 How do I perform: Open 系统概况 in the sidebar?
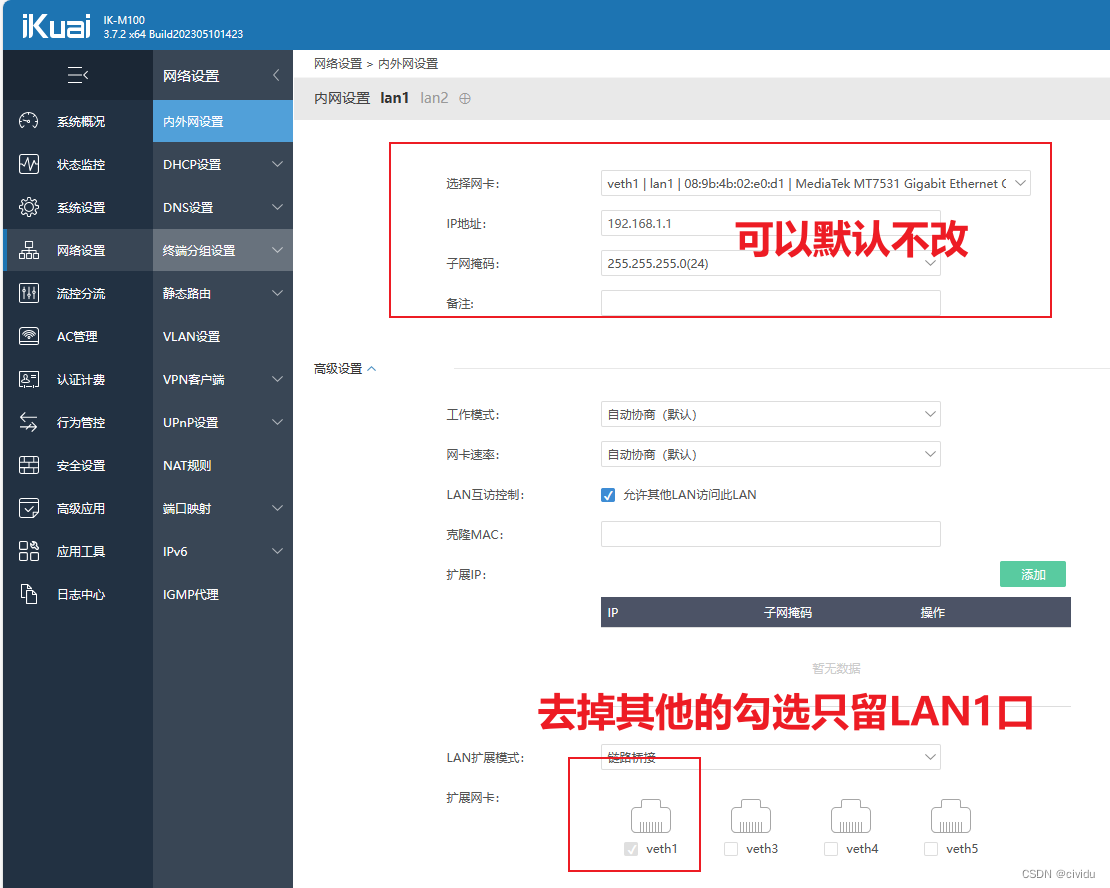(78, 121)
